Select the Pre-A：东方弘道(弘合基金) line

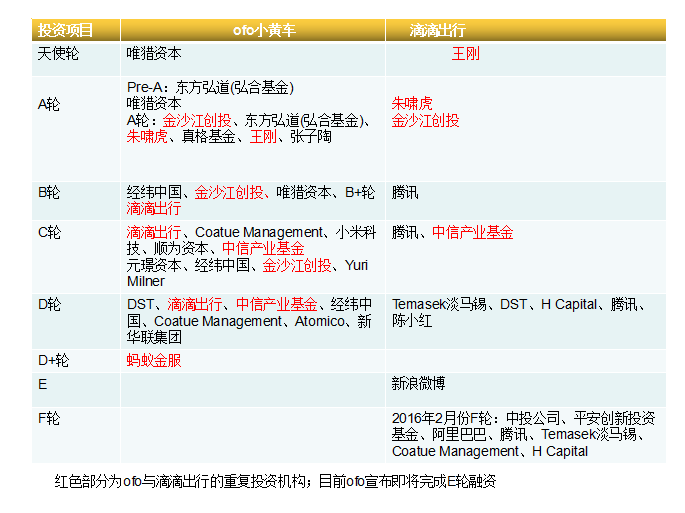coord(210,87)
